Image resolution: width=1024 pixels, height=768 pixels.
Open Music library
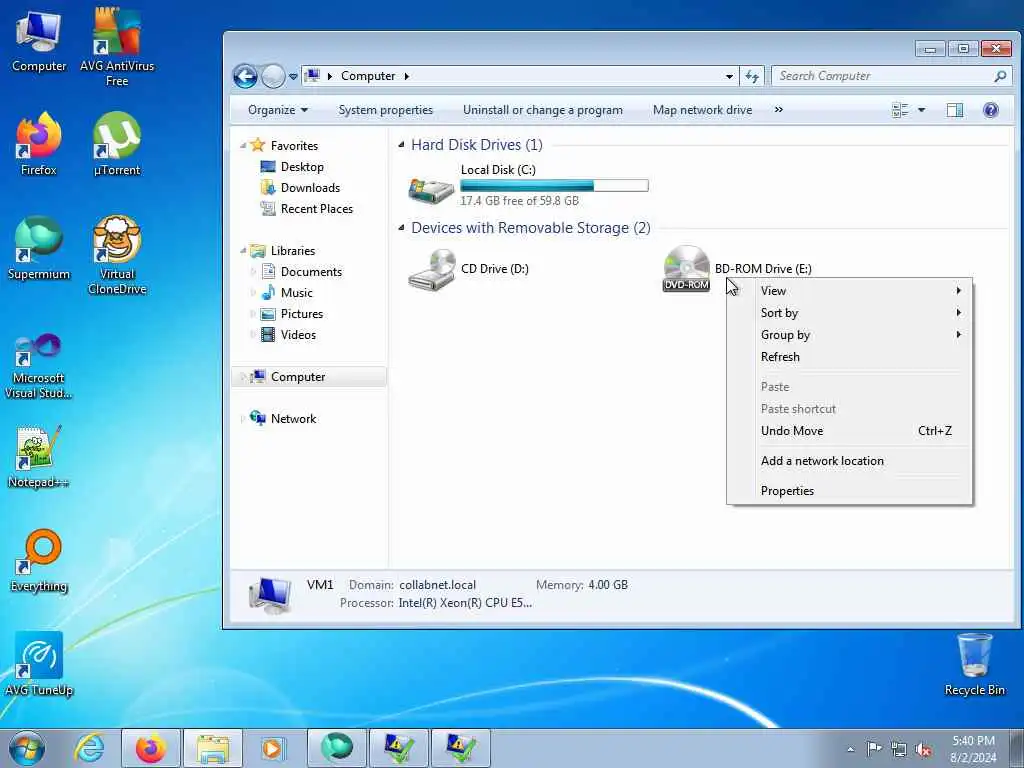coord(296,293)
